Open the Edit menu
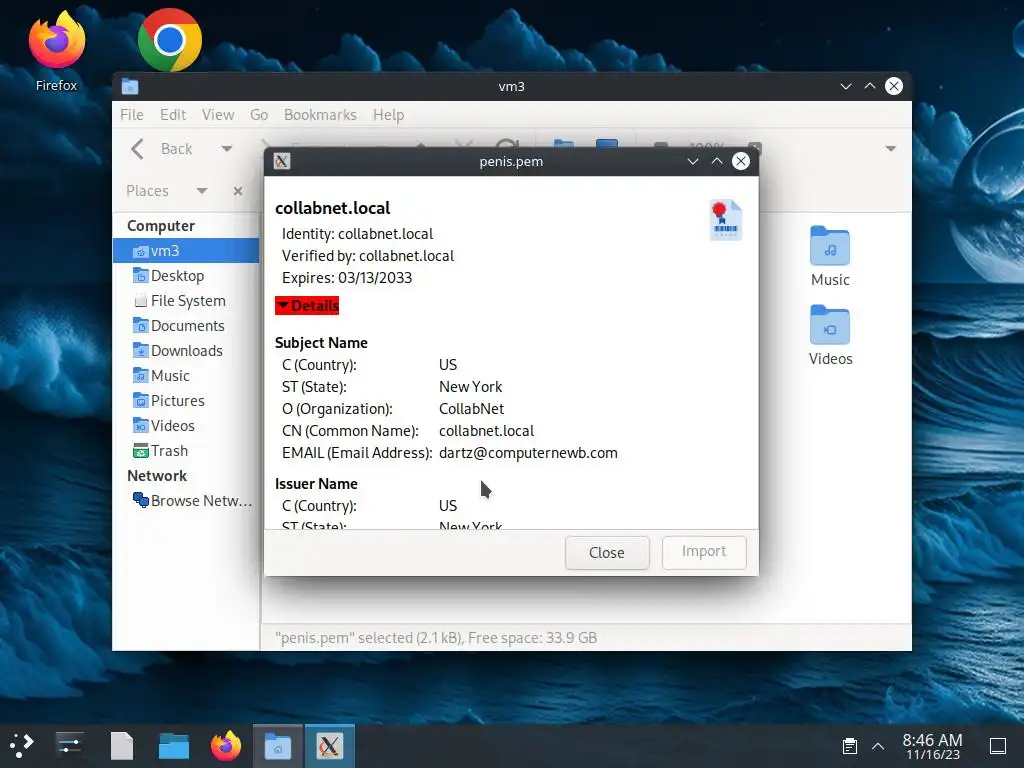The image size is (1024, 768). pyautogui.click(x=173, y=115)
